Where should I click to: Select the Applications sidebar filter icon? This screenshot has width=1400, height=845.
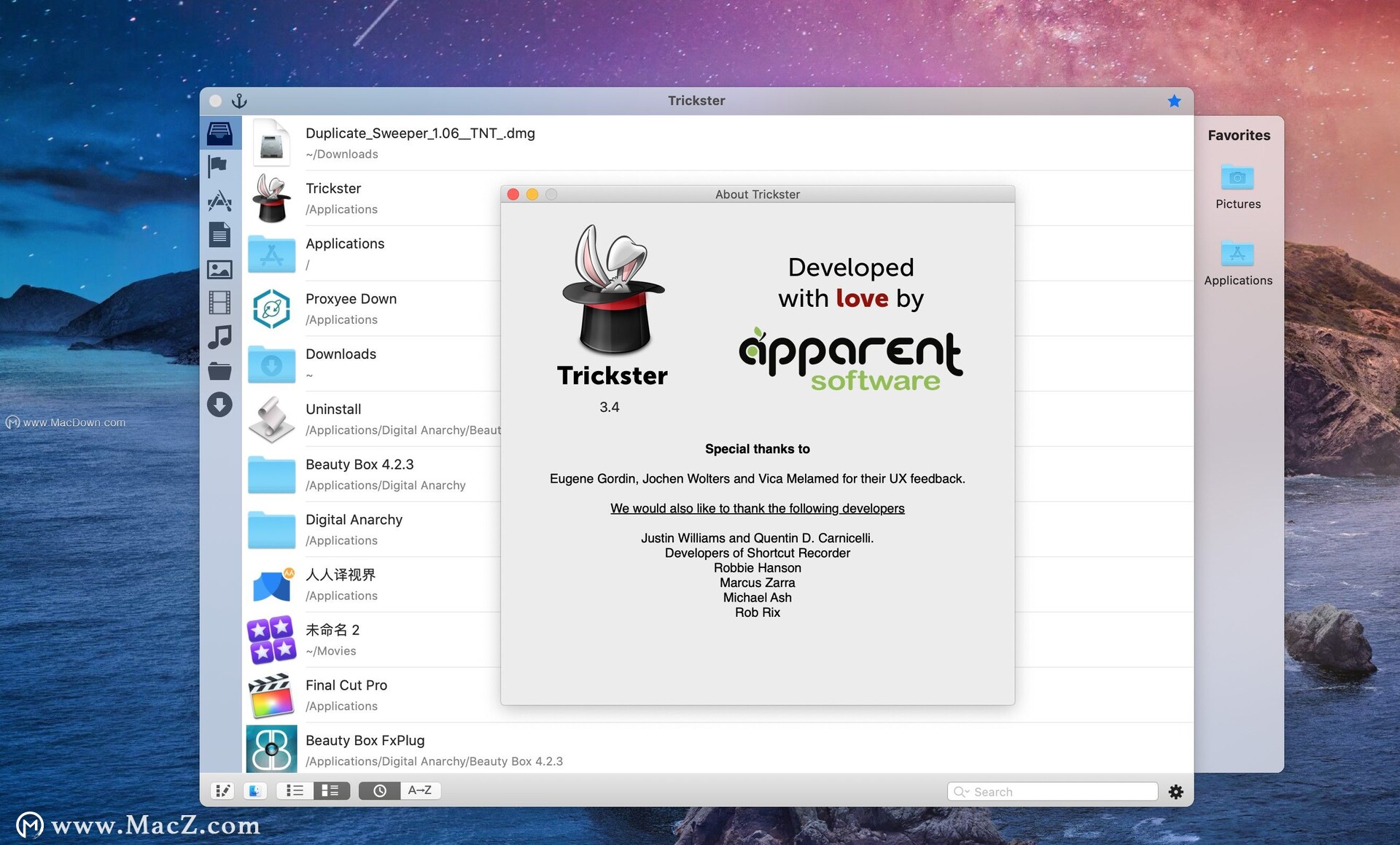[x=219, y=200]
